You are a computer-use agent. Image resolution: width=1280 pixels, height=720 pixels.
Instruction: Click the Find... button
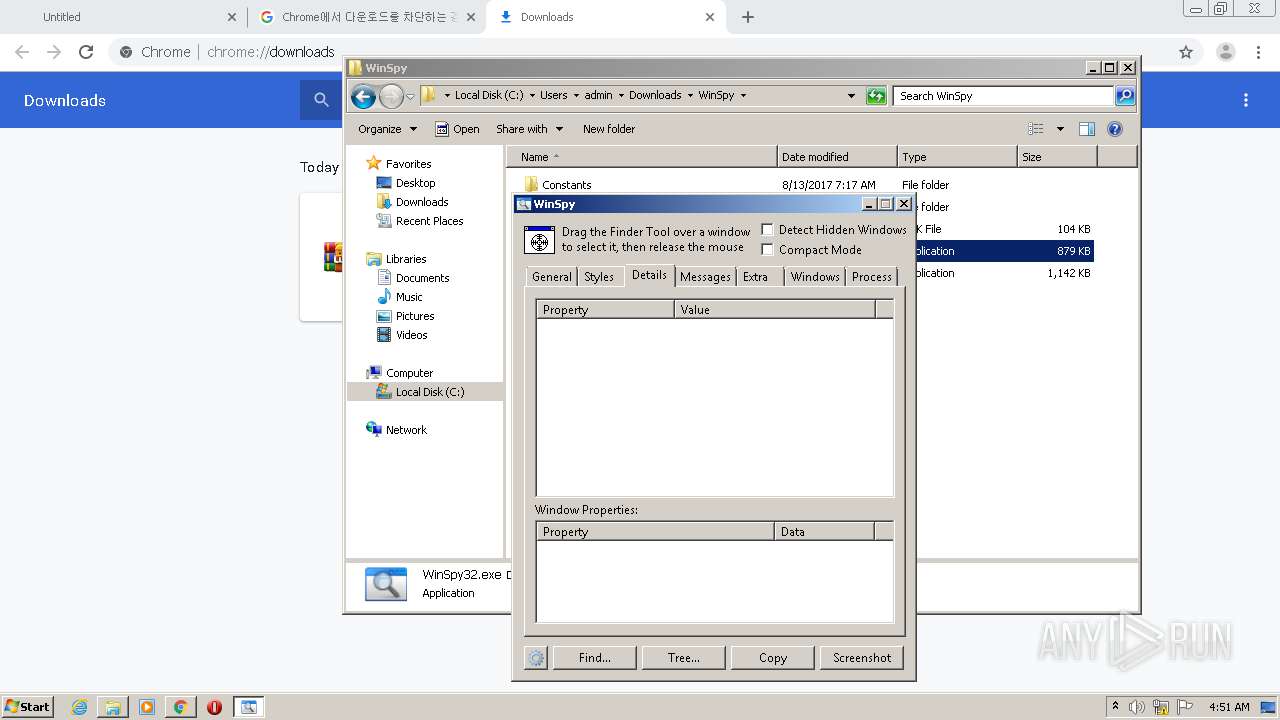pyautogui.click(x=594, y=658)
